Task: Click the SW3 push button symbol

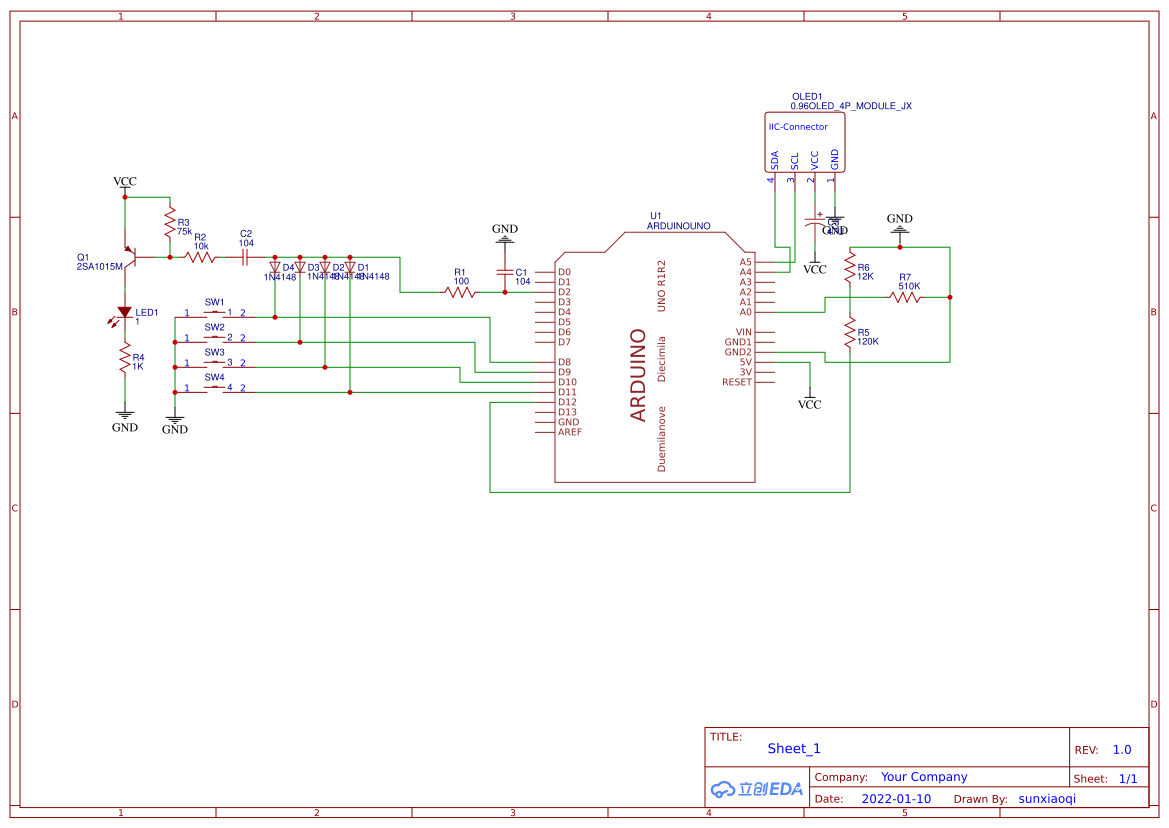Action: pyautogui.click(x=215, y=364)
